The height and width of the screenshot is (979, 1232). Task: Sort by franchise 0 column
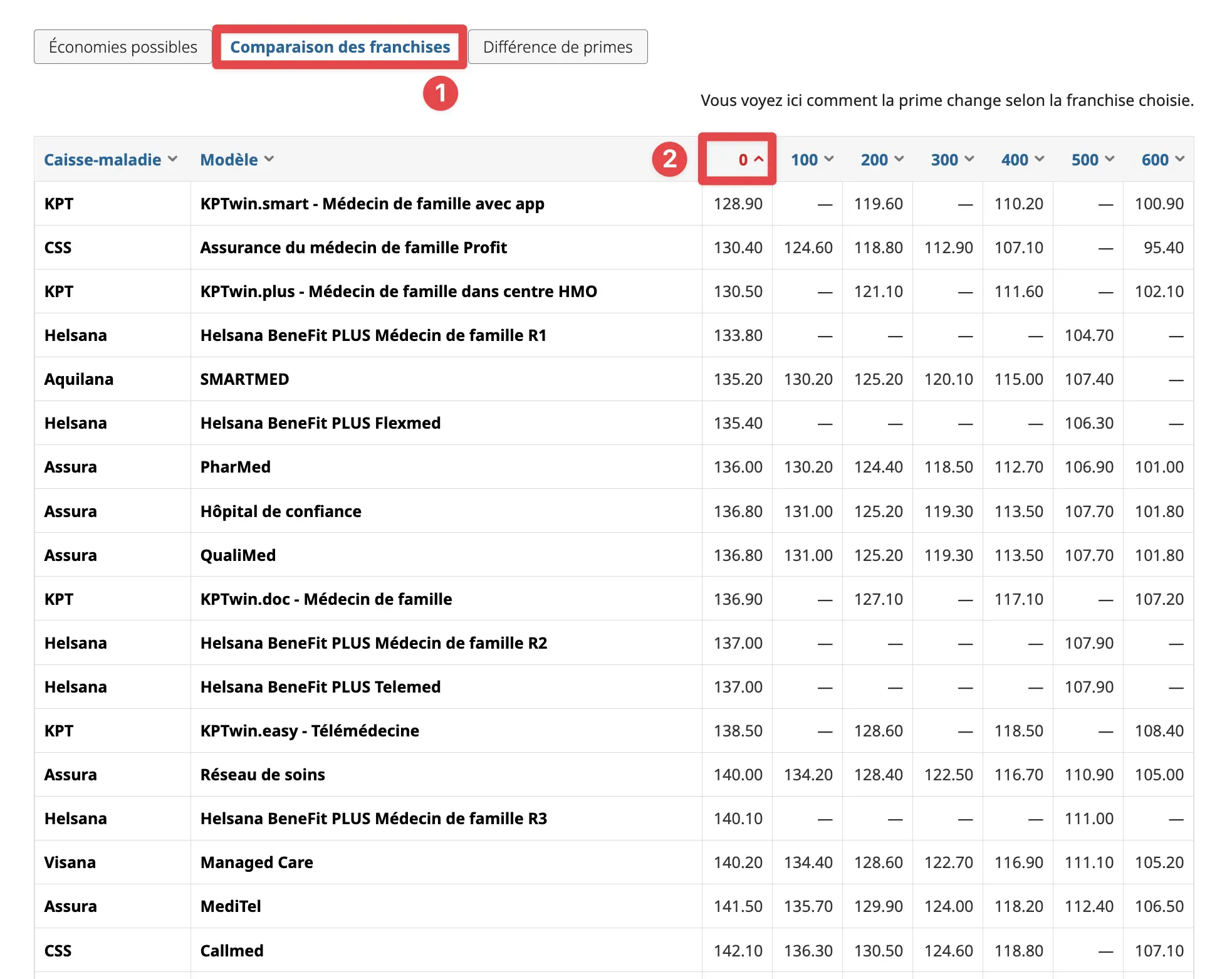[750, 160]
